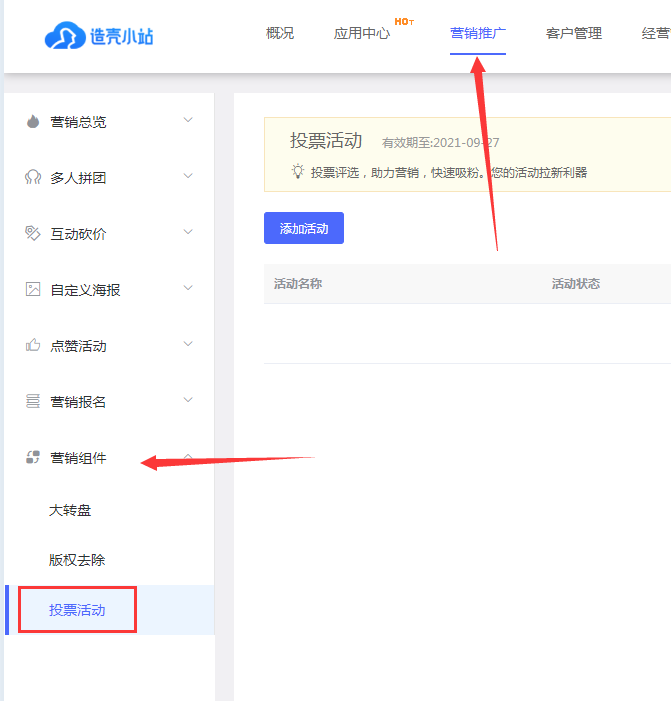
Task: Click the component icon beside 营销组件
Action: [x=33, y=457]
